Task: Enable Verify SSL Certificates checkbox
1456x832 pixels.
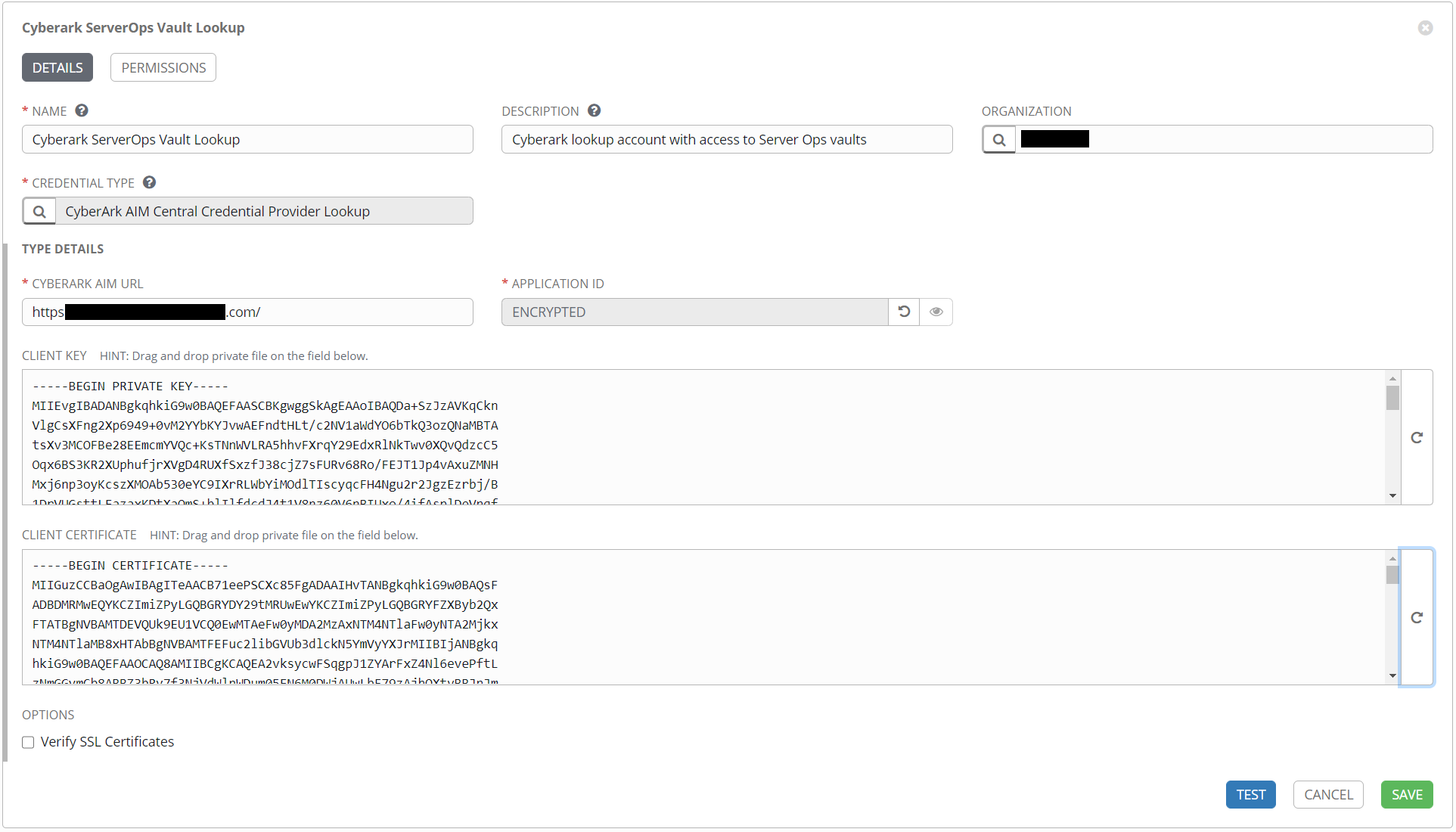Action: point(28,742)
